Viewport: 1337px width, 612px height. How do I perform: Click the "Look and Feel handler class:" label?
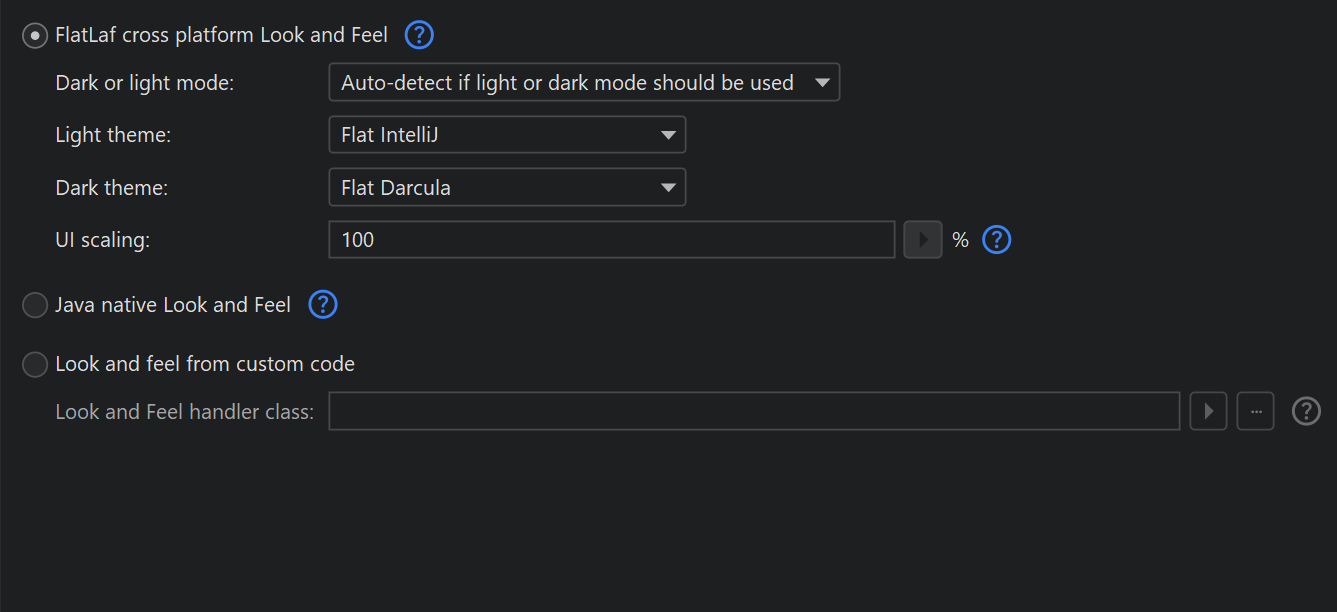(185, 412)
